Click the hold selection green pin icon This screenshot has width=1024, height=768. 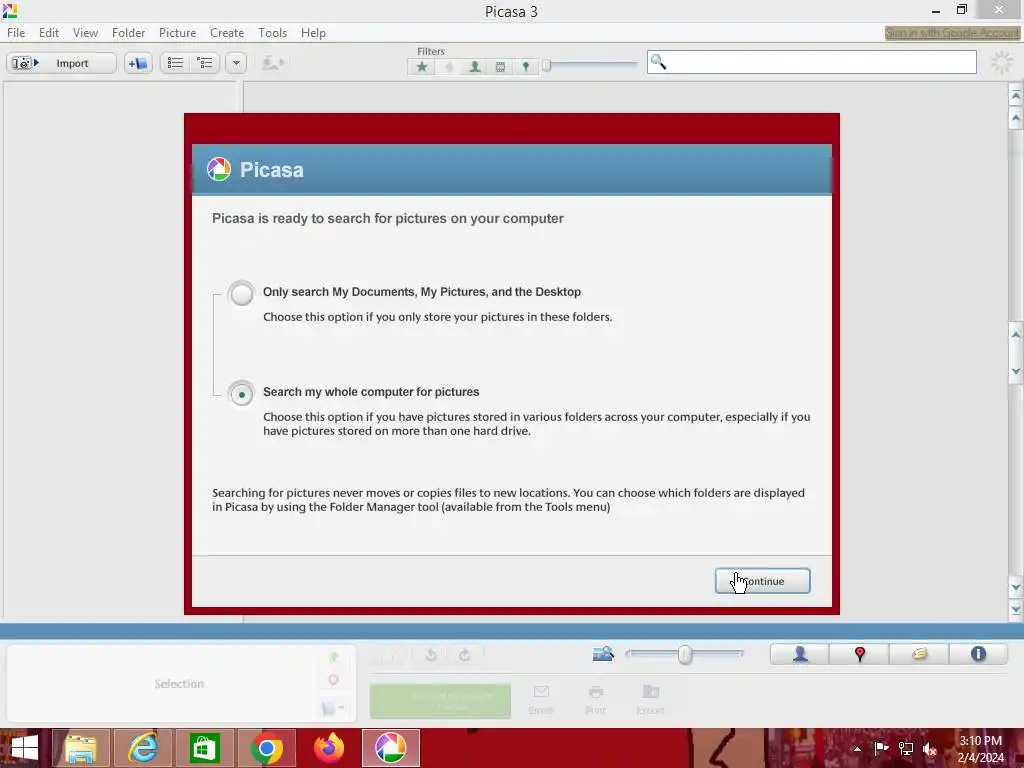pos(334,657)
